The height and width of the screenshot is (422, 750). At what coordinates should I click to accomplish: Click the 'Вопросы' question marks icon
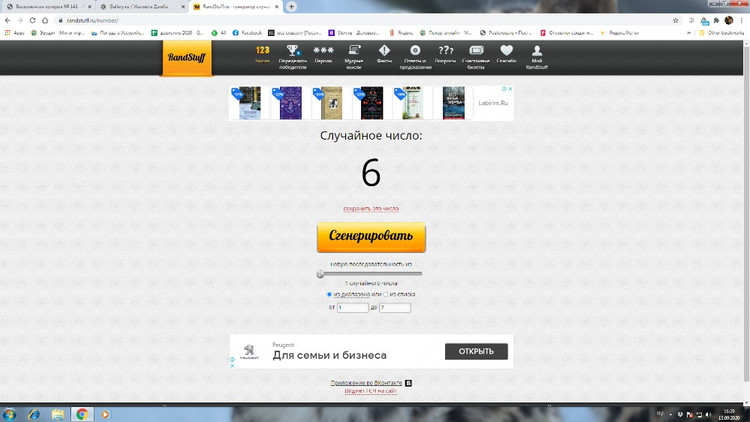tap(446, 53)
